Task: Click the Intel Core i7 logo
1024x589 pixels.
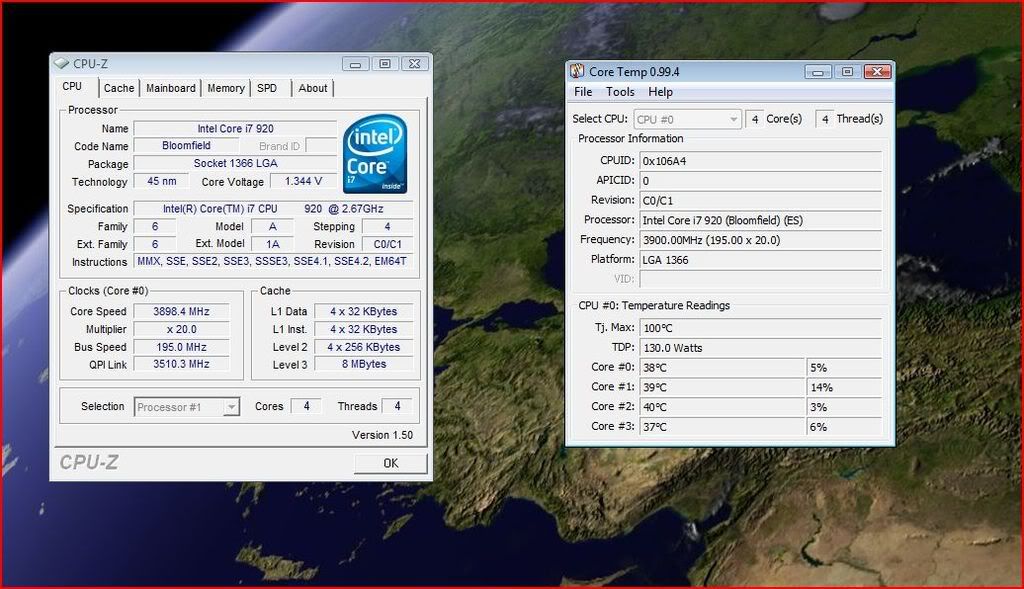Action: [x=375, y=153]
